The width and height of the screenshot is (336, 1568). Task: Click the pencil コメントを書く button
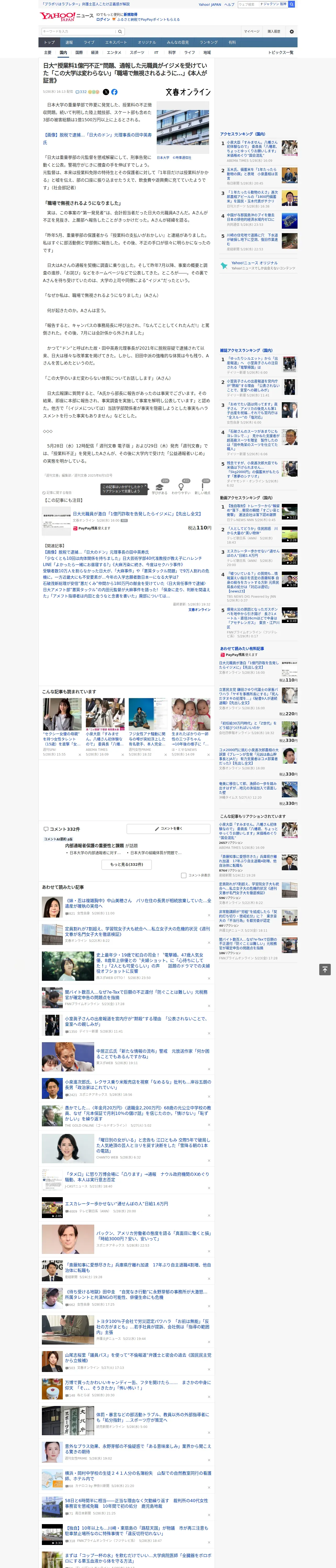169,828
